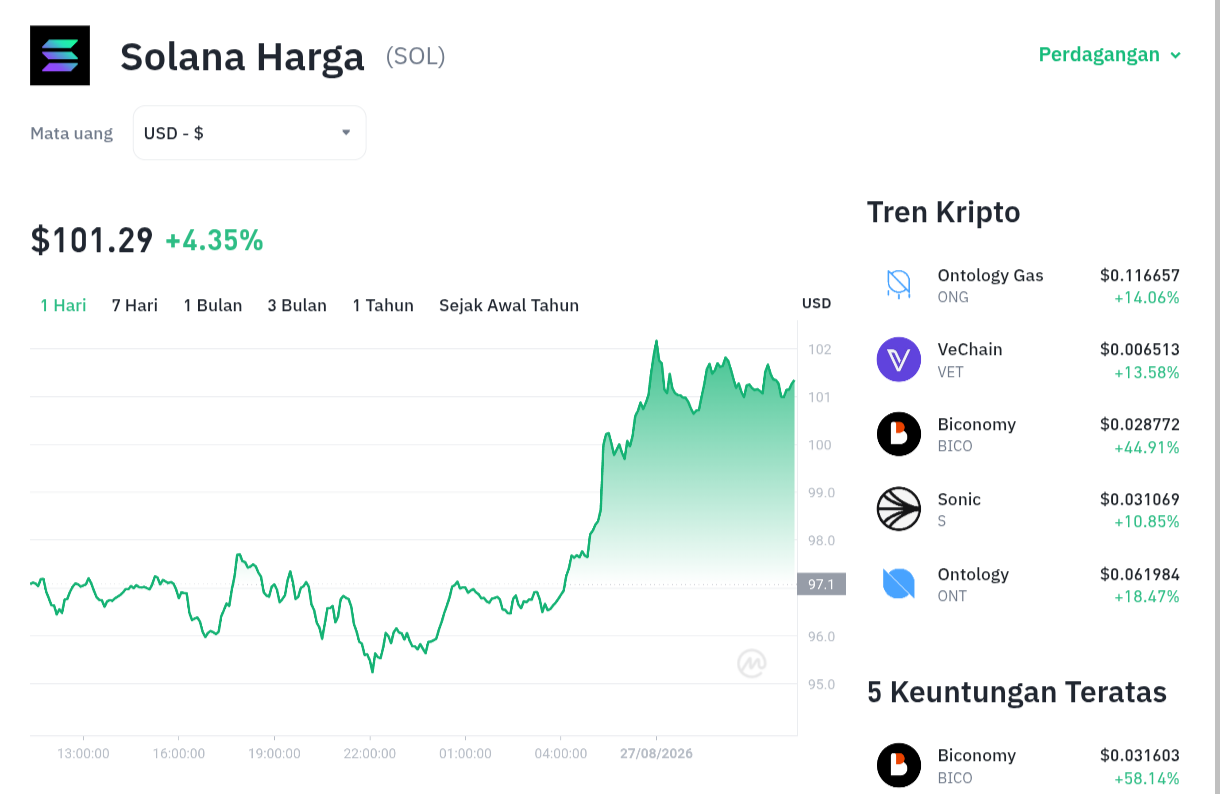The width and height of the screenshot is (1220, 794).
Task: Select Biconomy icon under 5 Keuntungan Teratas
Action: click(899, 765)
